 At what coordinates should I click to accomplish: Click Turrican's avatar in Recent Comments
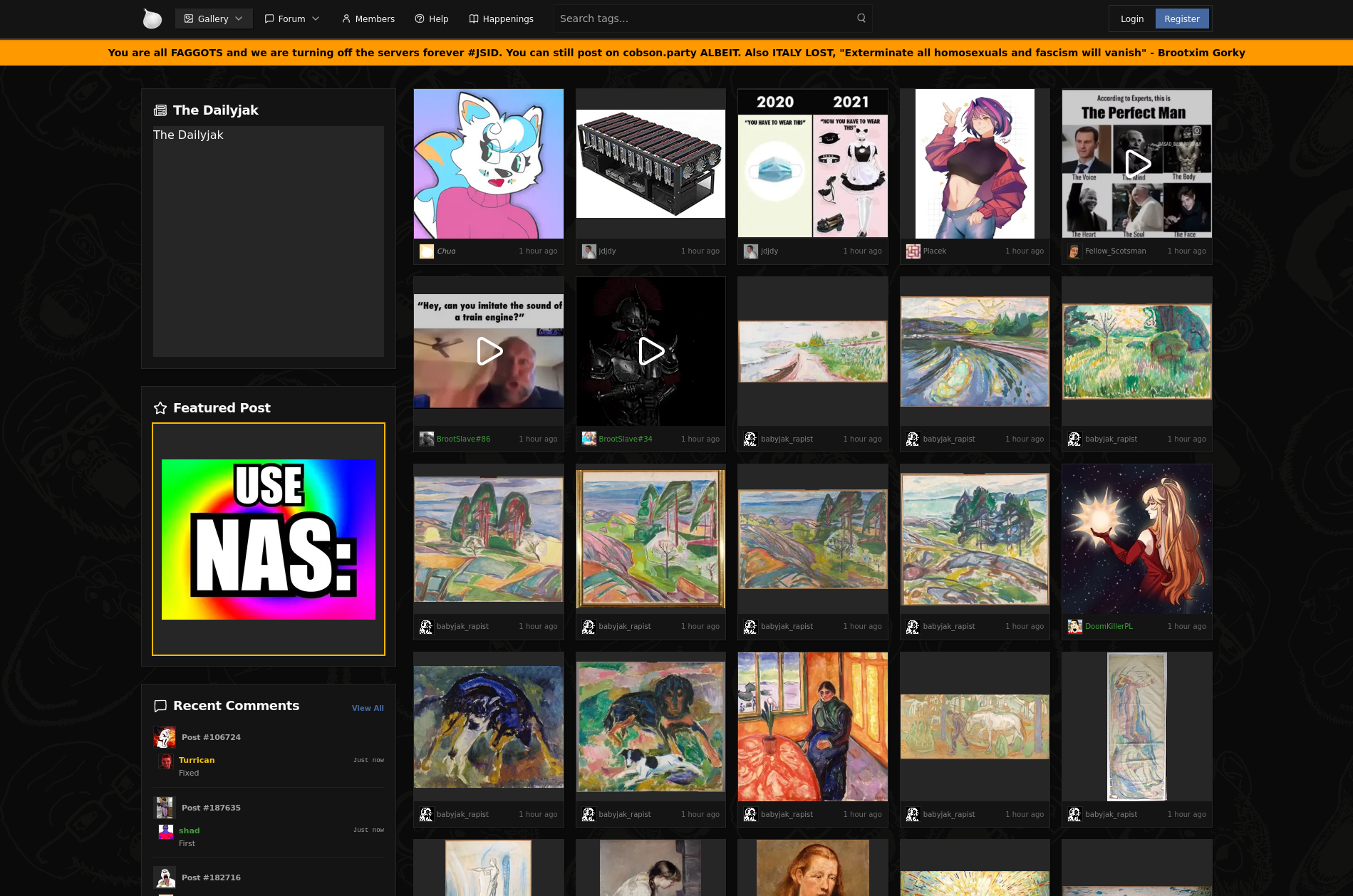[x=166, y=761]
